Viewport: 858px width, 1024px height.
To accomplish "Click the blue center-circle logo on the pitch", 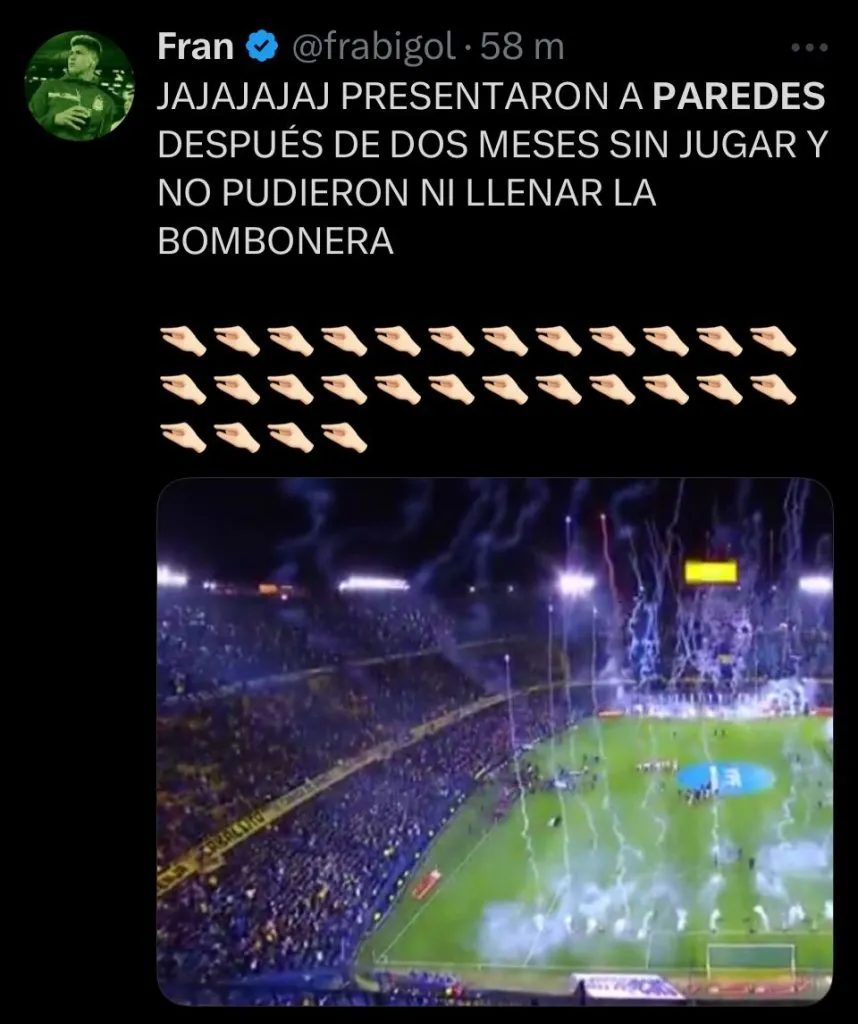I will (x=725, y=777).
